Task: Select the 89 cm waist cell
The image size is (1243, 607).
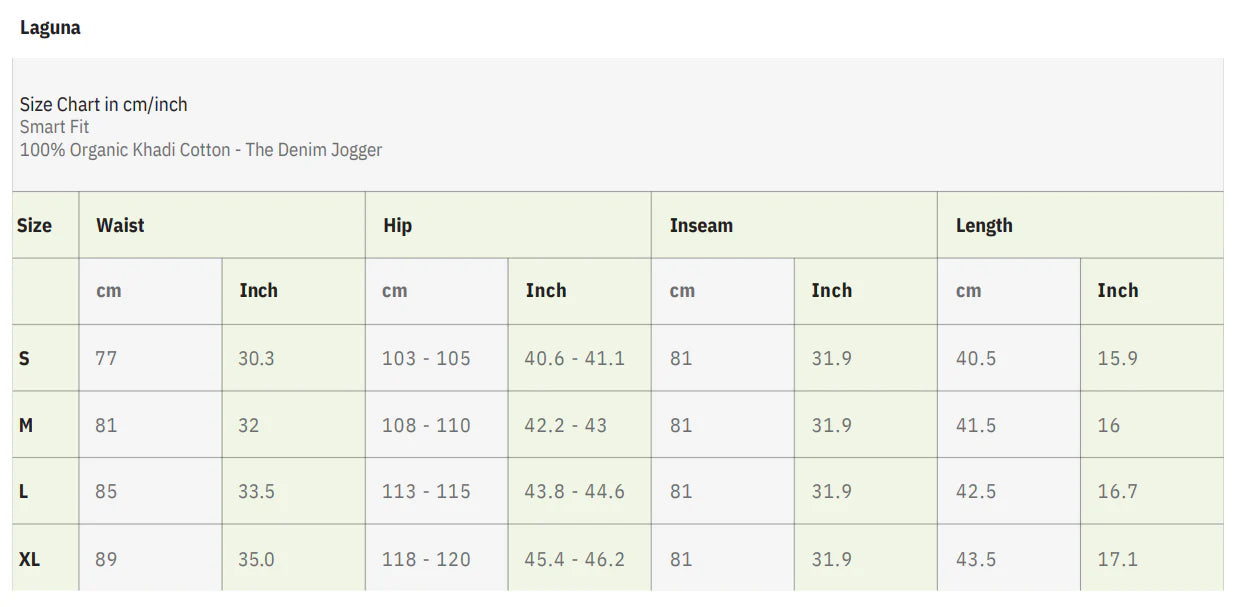Action: [106, 559]
